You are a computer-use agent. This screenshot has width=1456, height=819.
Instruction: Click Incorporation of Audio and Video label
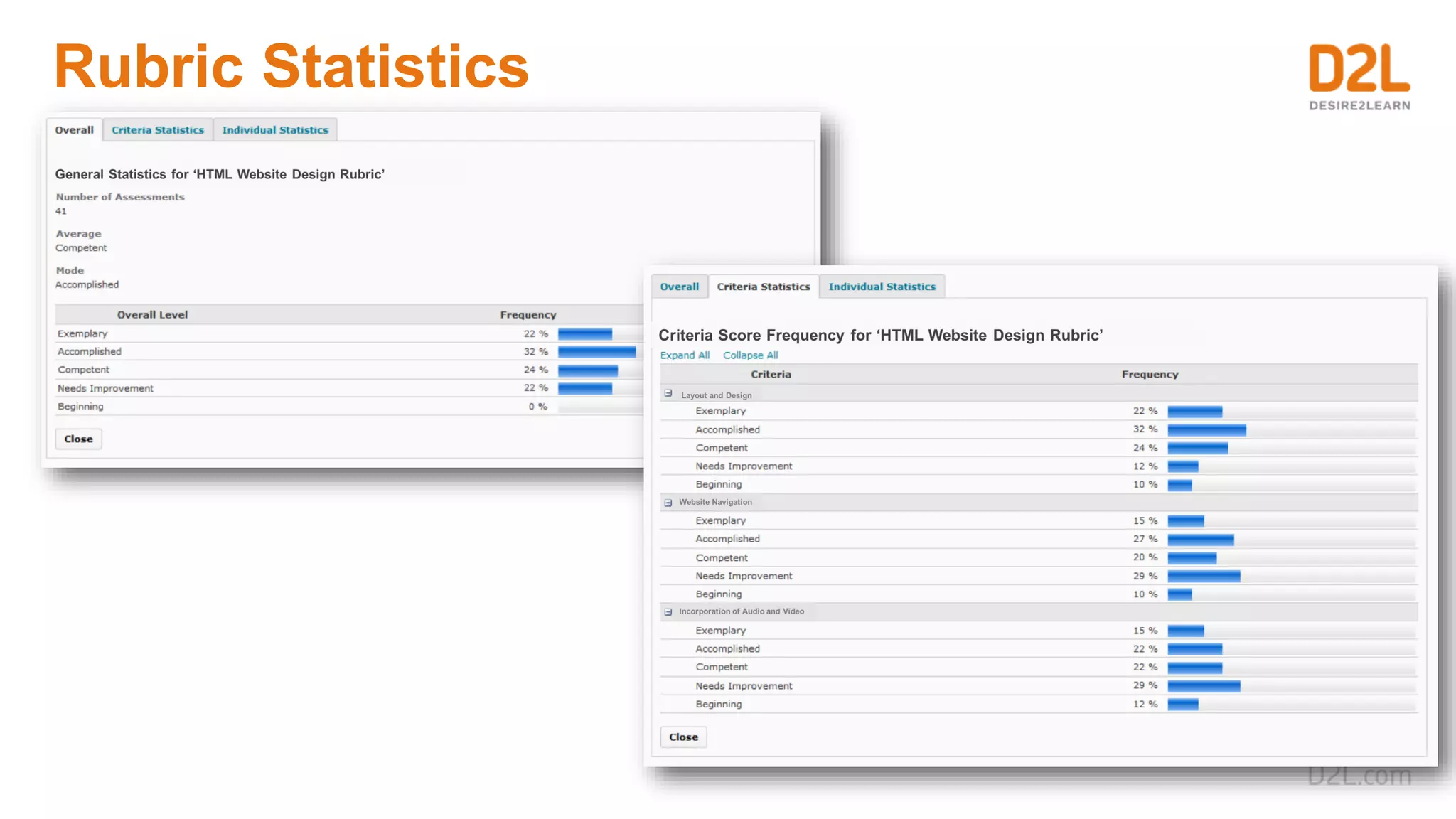[x=742, y=611]
